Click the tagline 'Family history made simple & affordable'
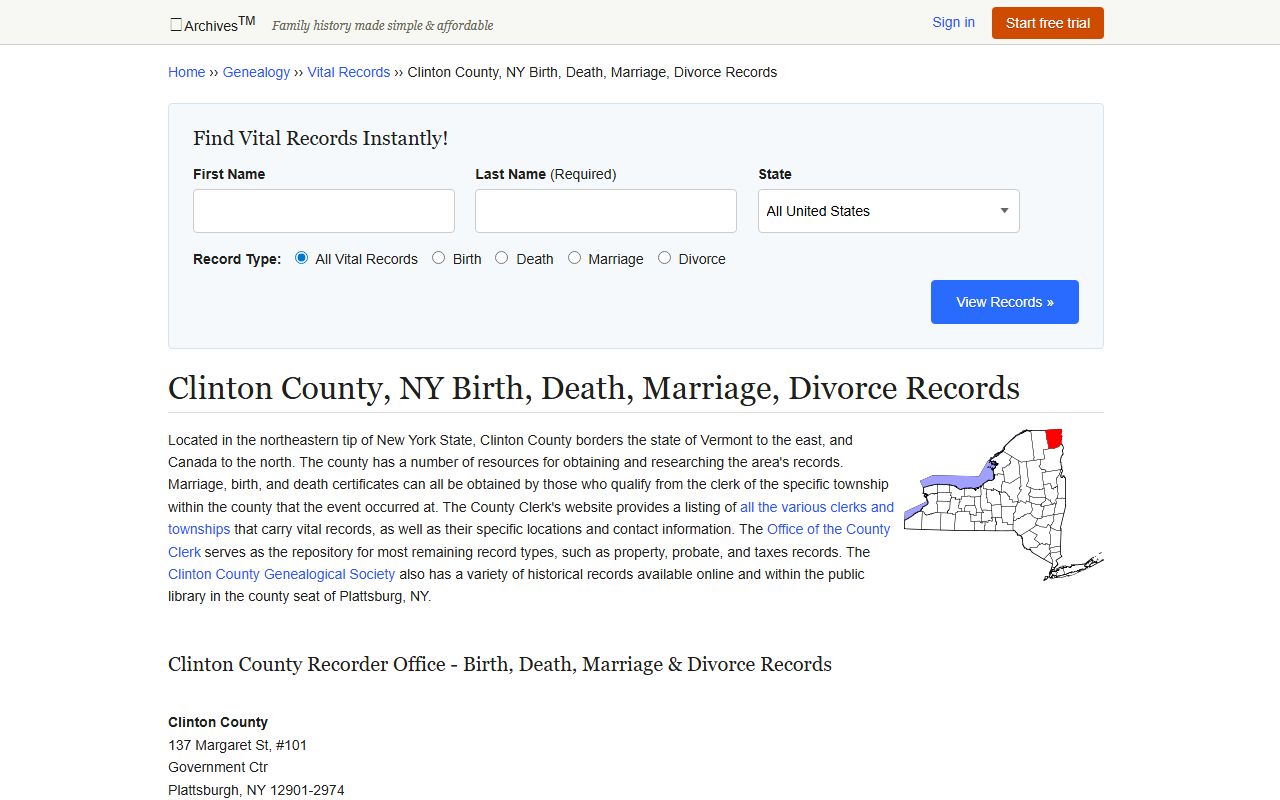The height and width of the screenshot is (800, 1280). point(383,25)
